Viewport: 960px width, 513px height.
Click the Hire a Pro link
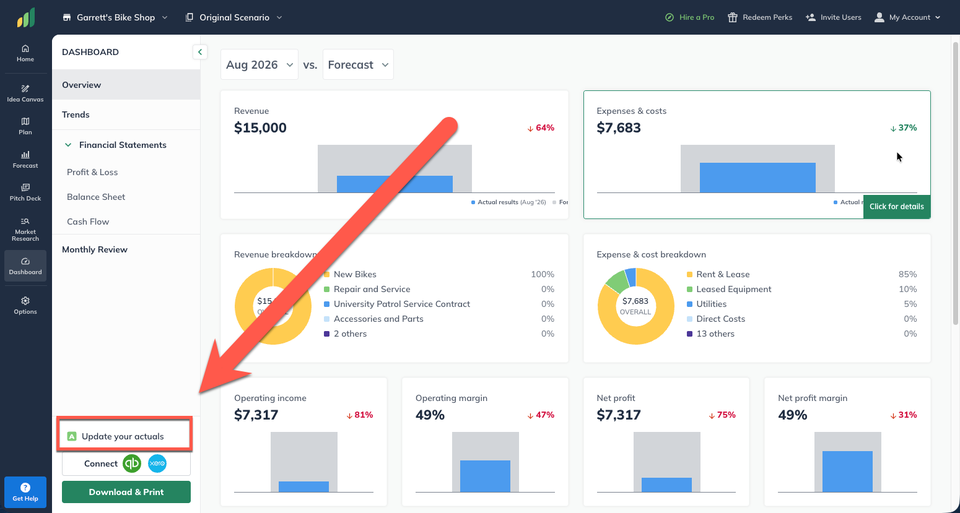(697, 17)
